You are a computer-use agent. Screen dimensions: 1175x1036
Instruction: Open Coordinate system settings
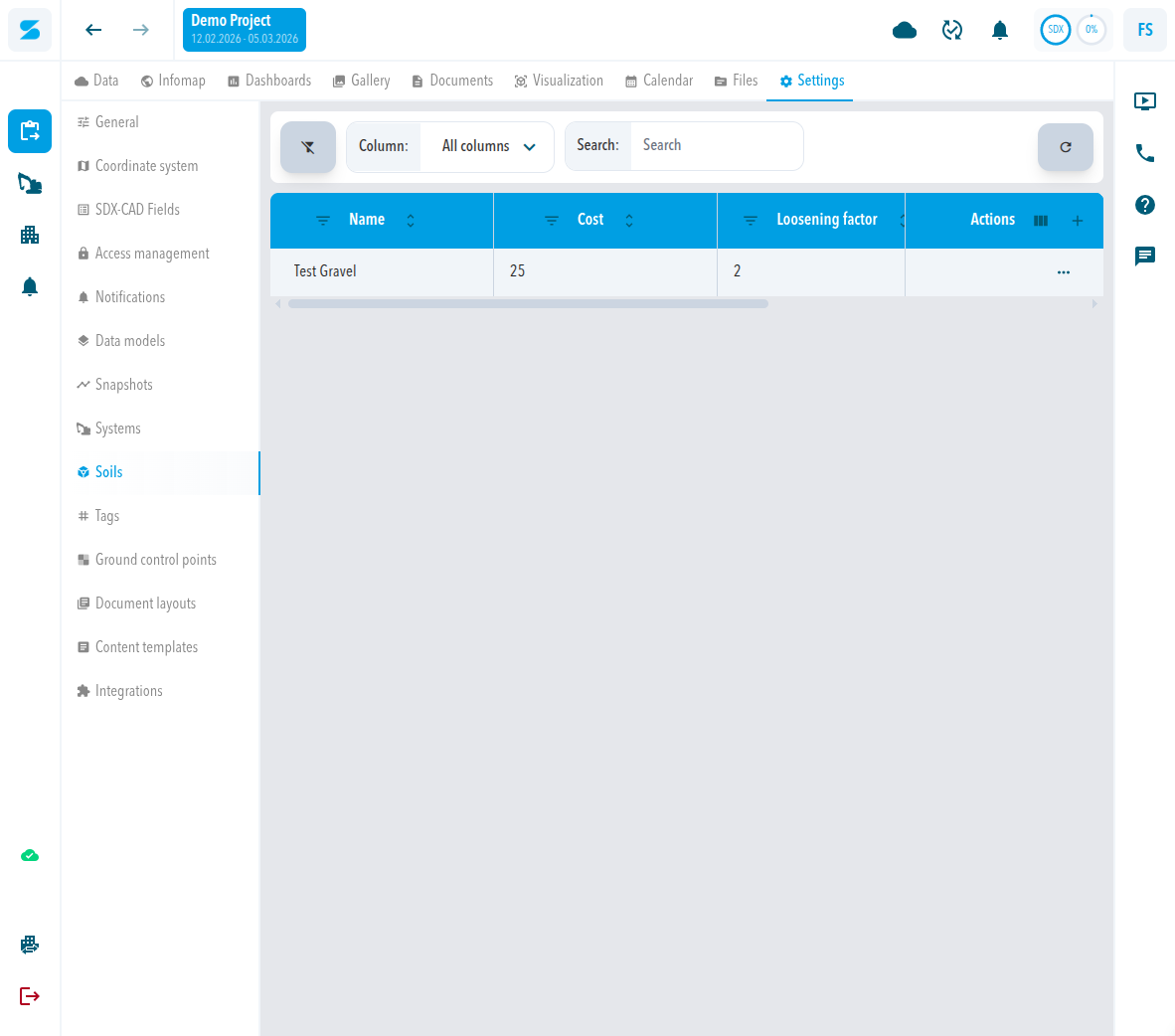click(160, 166)
